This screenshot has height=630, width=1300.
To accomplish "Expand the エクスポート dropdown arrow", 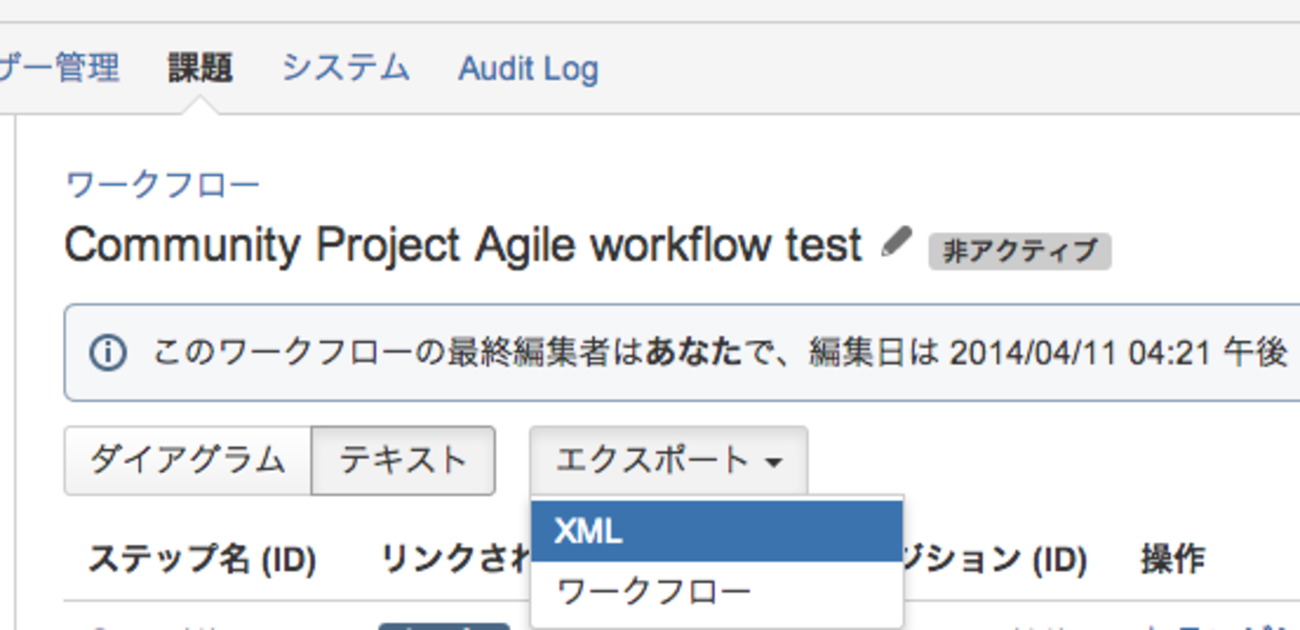I will (773, 462).
